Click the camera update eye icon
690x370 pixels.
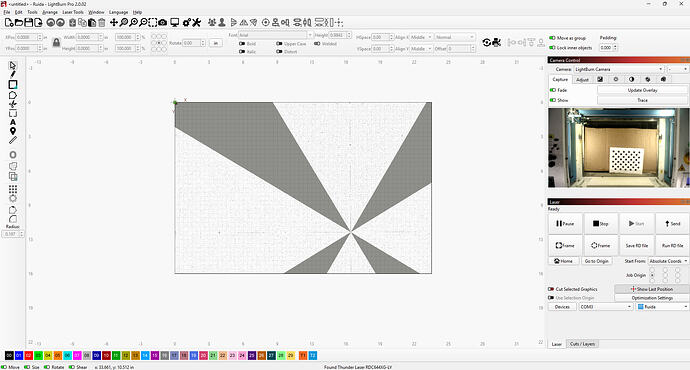point(486,42)
